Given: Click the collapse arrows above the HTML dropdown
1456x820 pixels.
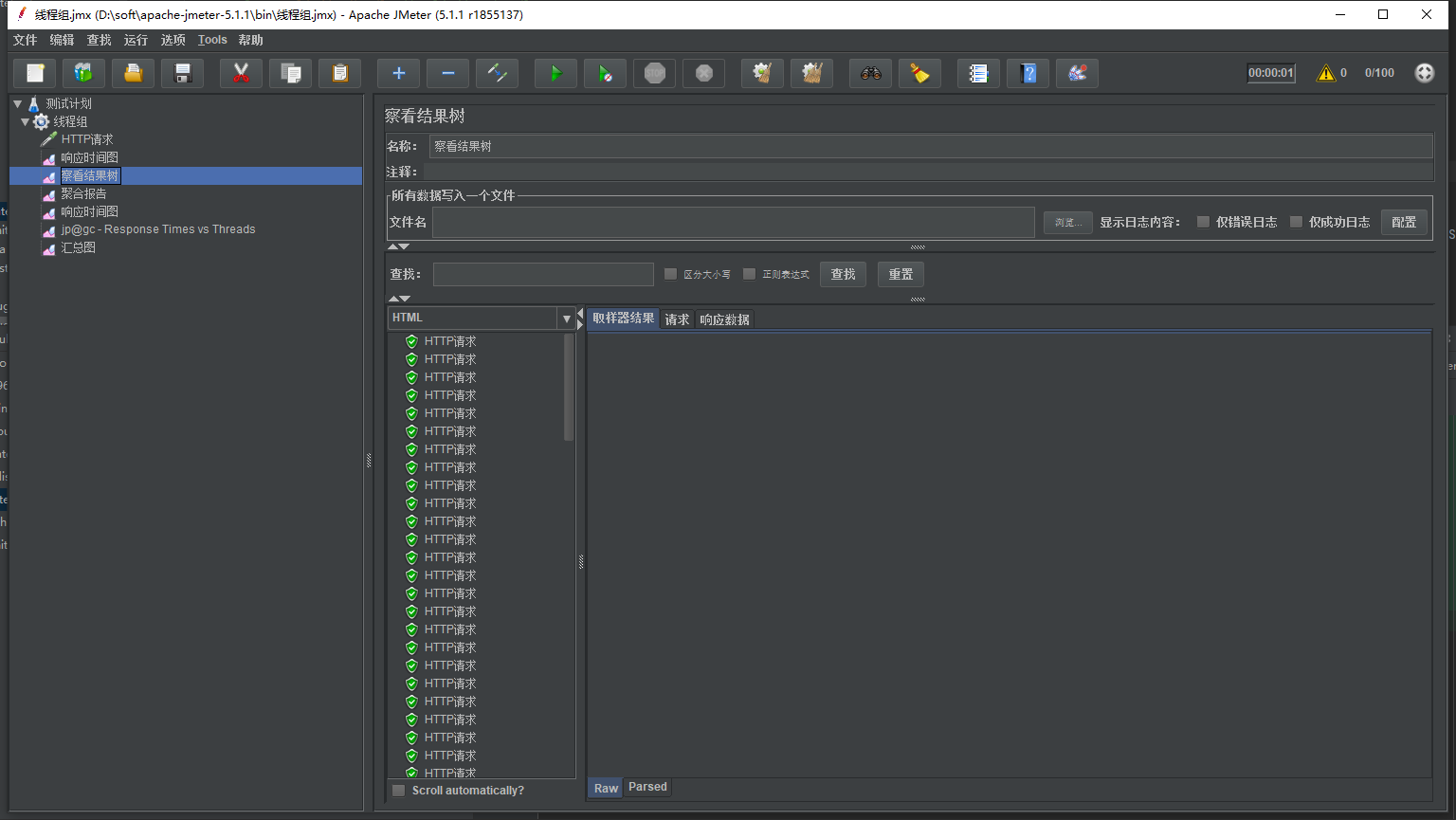Looking at the screenshot, I should coord(399,299).
